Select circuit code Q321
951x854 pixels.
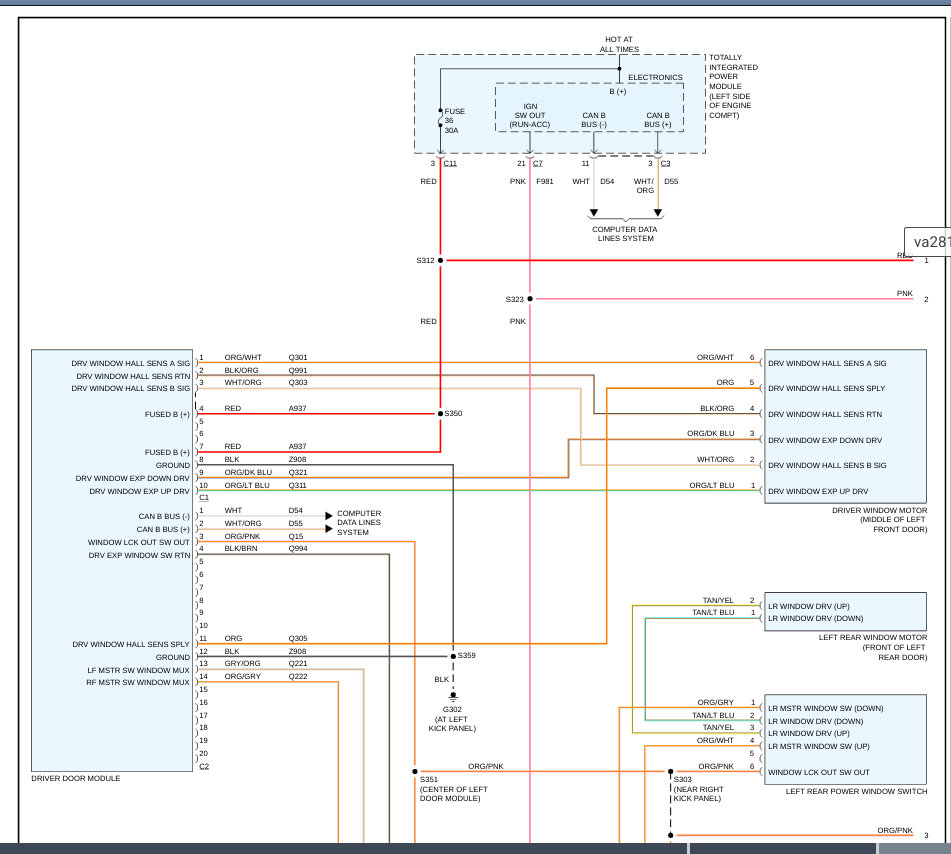pyautogui.click(x=298, y=472)
